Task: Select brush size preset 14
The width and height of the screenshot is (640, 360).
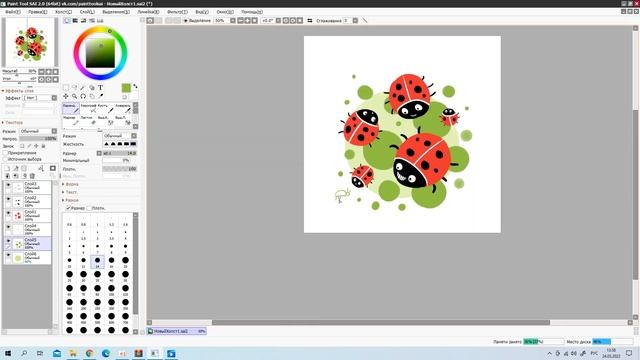Action: point(97,262)
